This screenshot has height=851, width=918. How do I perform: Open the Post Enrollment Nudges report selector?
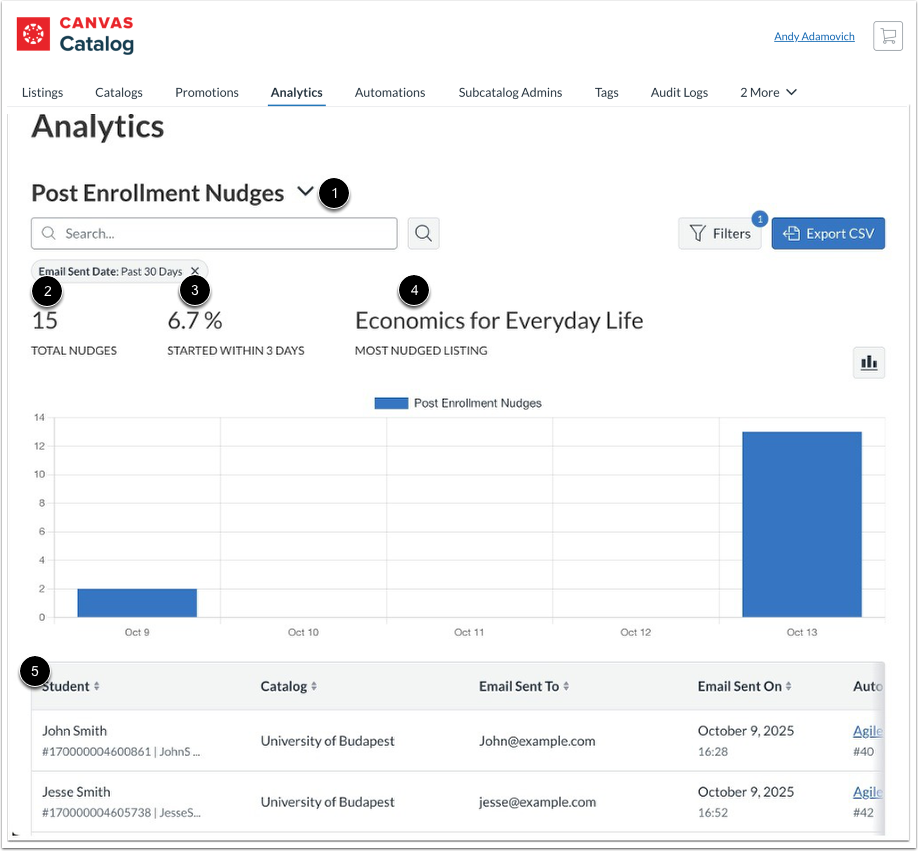(306, 192)
